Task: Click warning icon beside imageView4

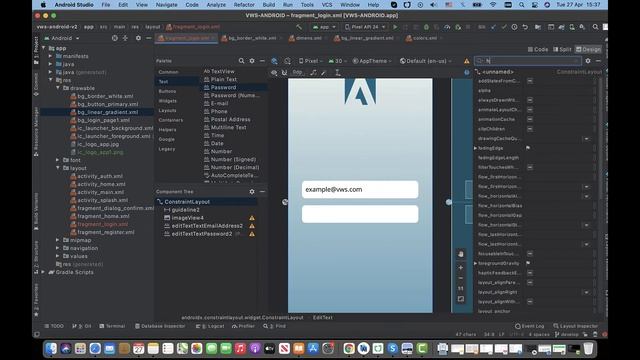Action: tap(252, 218)
